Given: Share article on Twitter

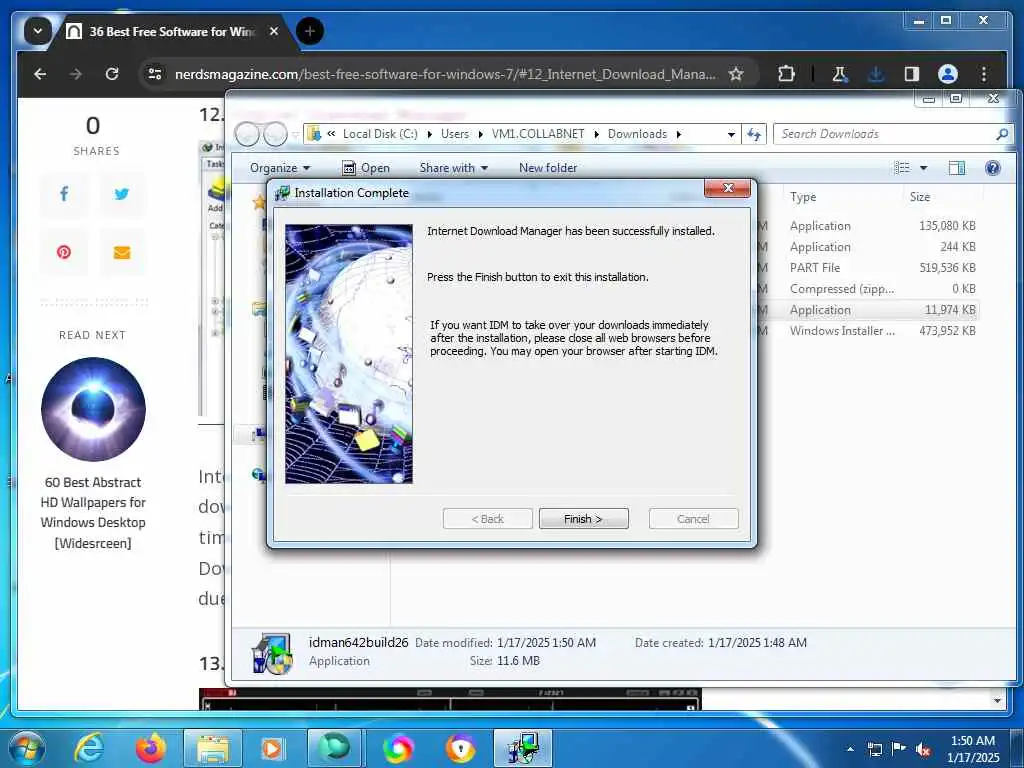Looking at the screenshot, I should (121, 193).
